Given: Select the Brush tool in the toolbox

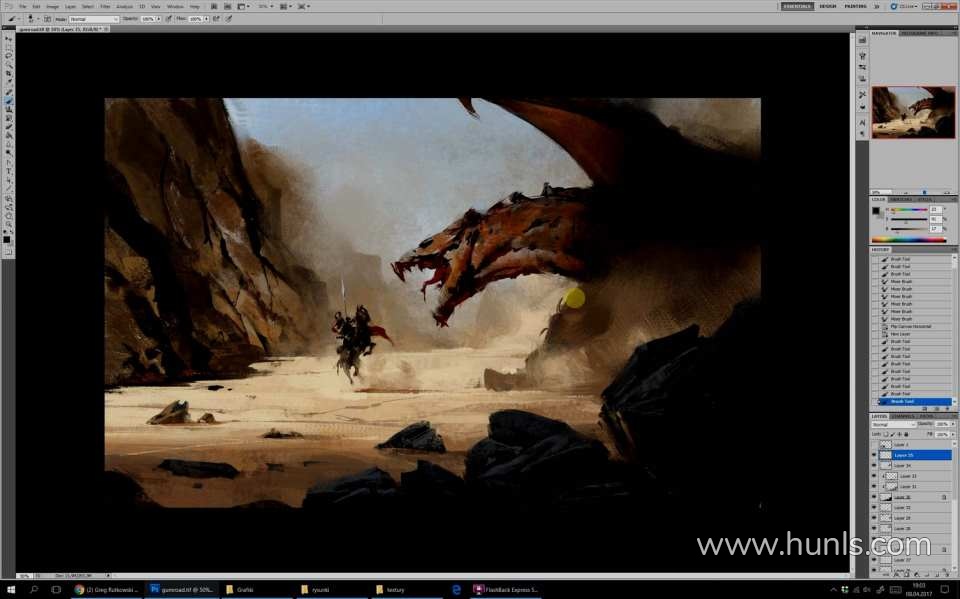Looking at the screenshot, I should 9,100.
